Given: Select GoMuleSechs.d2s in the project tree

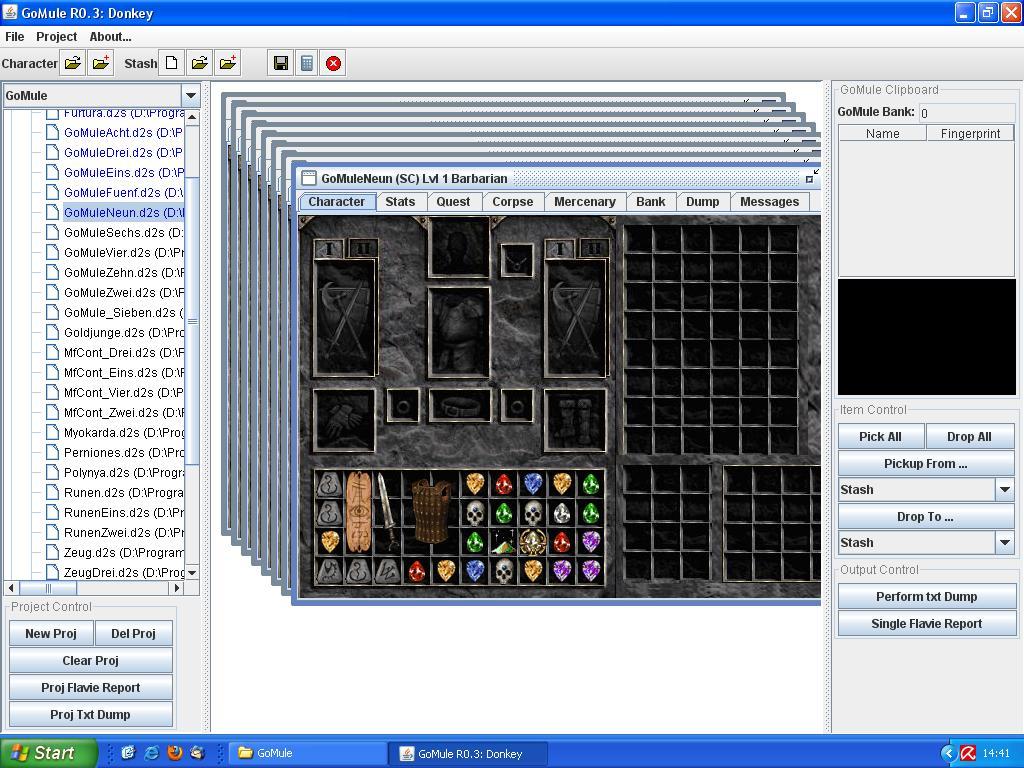Looking at the screenshot, I should [123, 232].
